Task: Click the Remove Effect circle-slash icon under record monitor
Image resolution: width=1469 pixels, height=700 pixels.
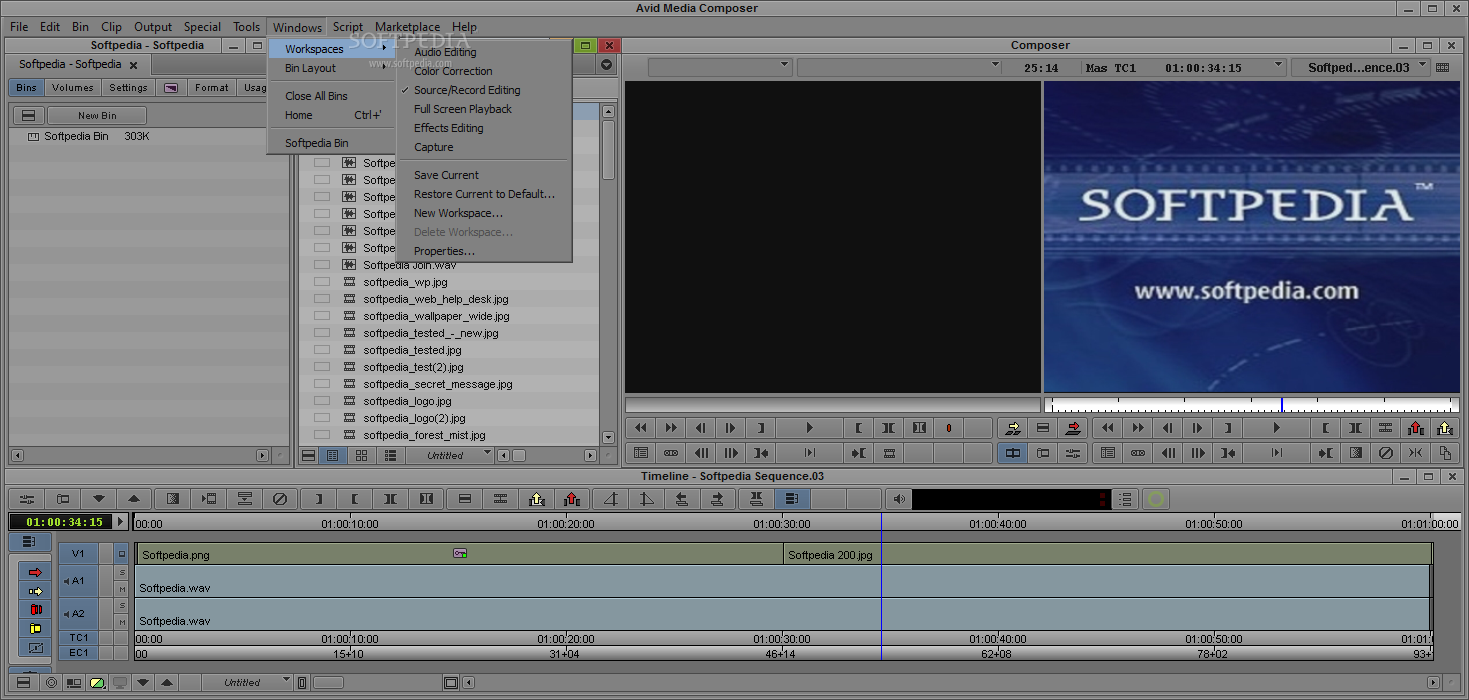Action: (x=1385, y=453)
